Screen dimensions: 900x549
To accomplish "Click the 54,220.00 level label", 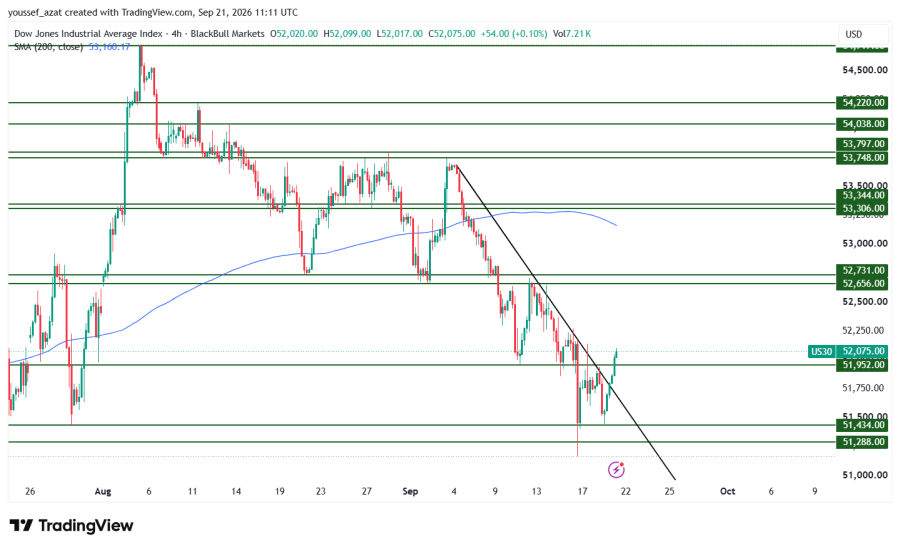I will (863, 103).
